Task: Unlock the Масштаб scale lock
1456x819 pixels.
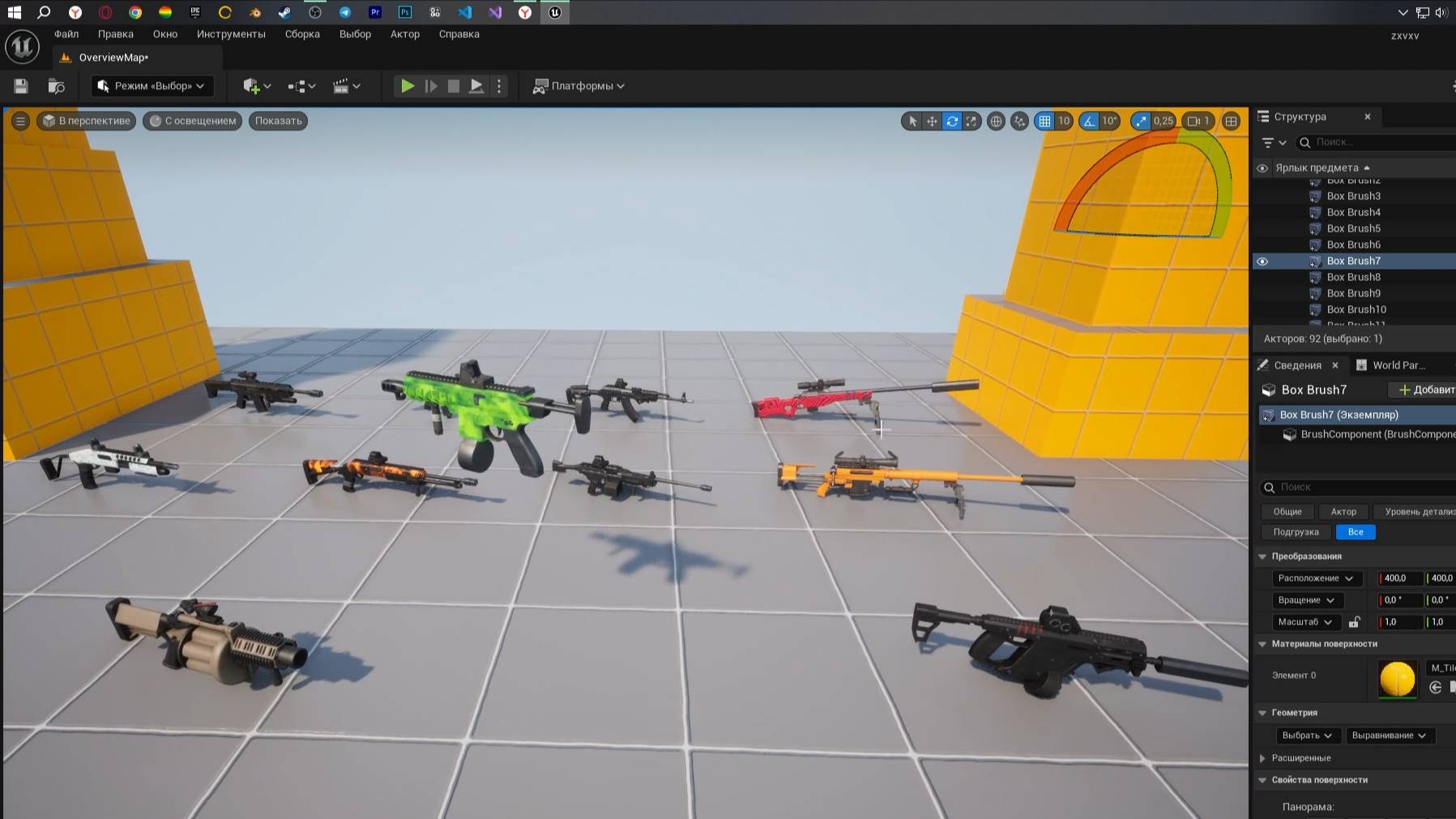Action: [x=1355, y=622]
